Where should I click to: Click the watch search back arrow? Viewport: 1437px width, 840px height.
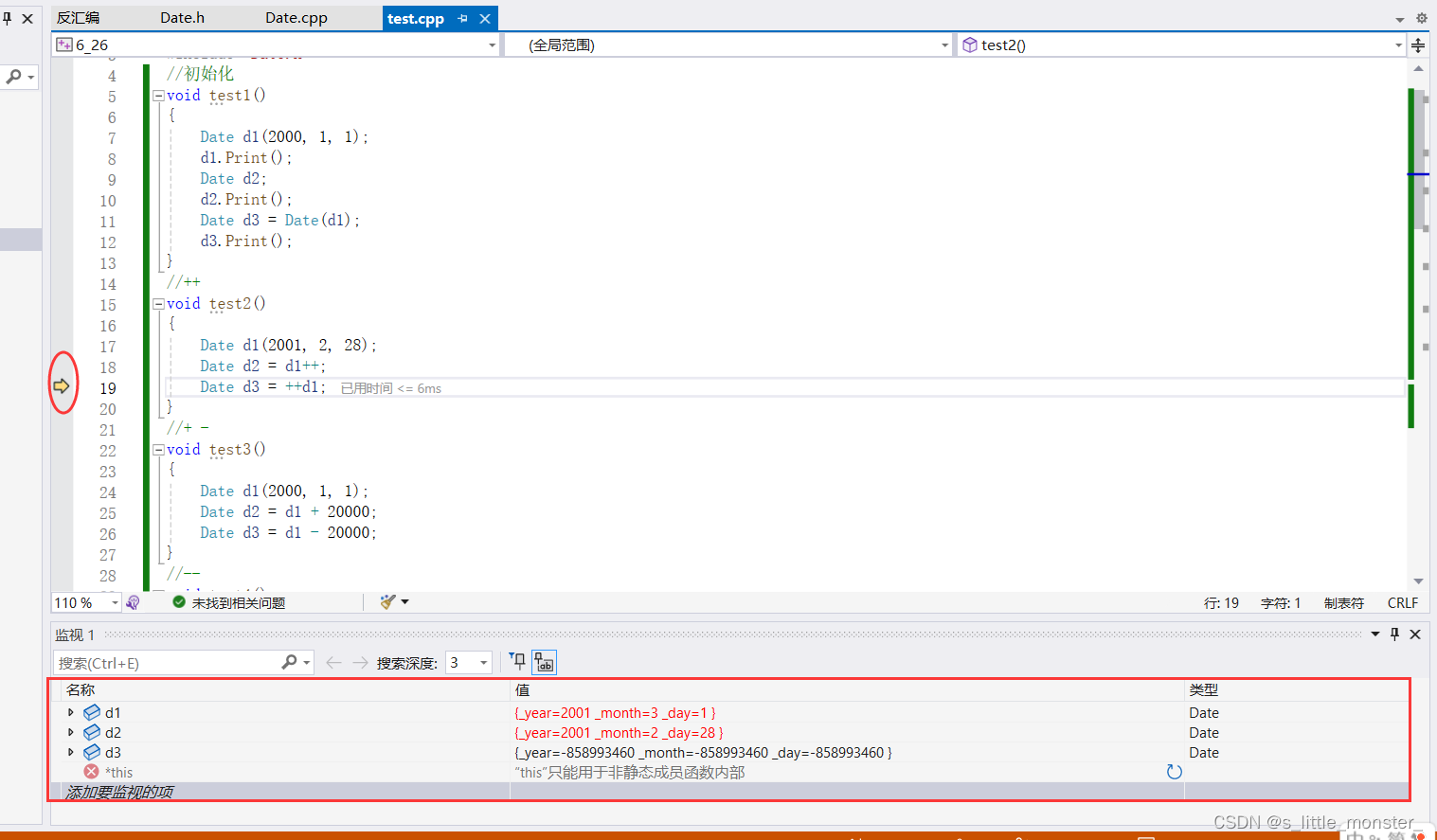(x=333, y=663)
